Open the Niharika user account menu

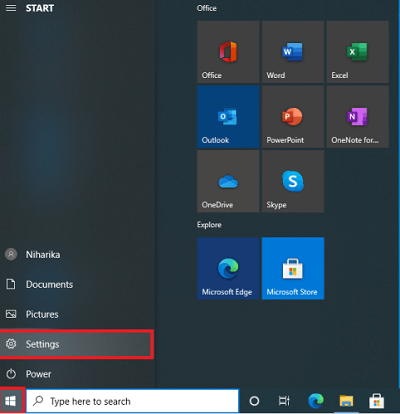pyautogui.click(x=77, y=255)
